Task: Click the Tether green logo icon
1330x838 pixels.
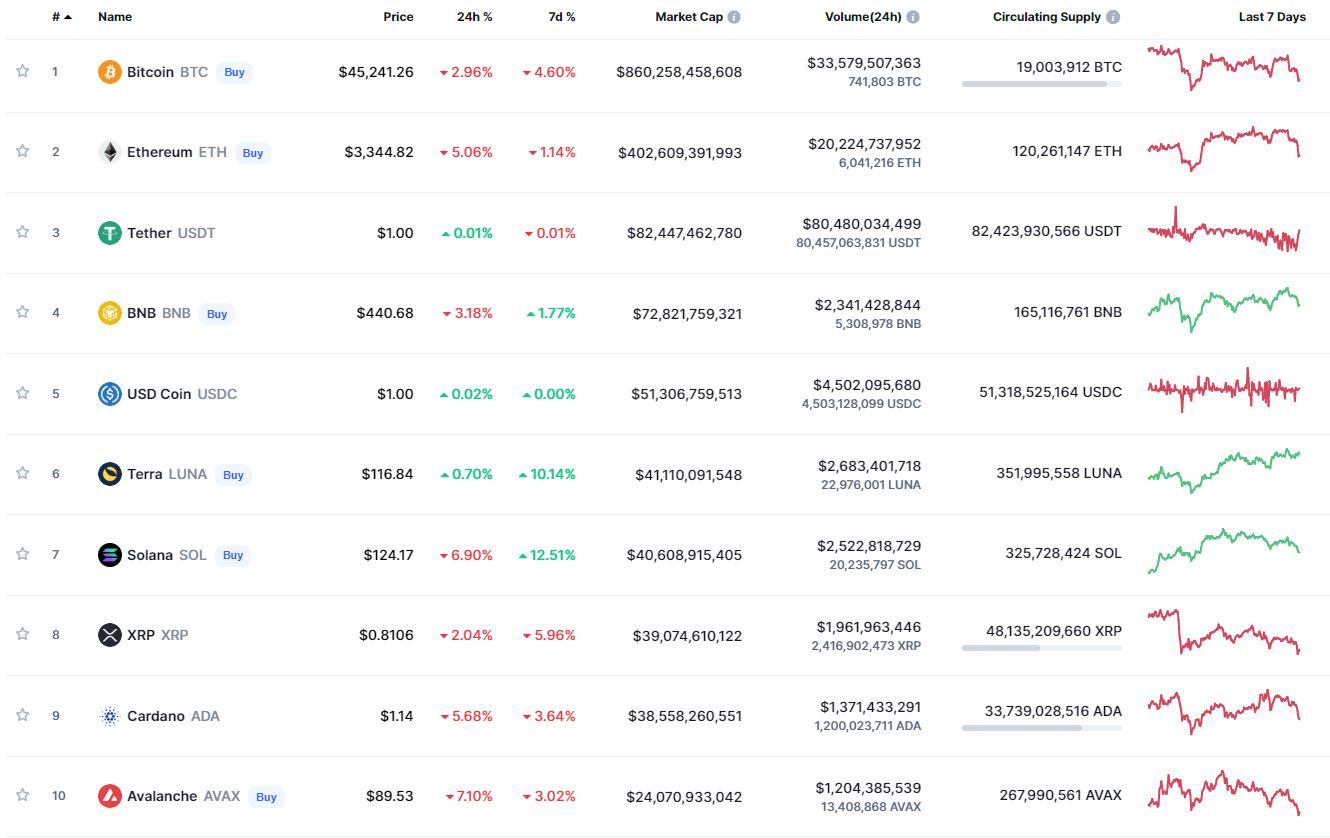Action: click(x=109, y=233)
